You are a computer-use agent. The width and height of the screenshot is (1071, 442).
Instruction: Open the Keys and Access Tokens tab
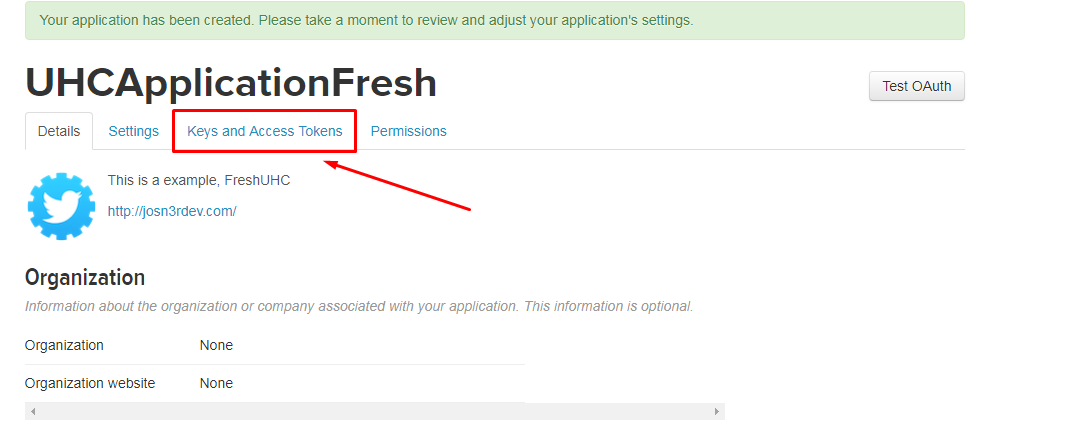[264, 131]
